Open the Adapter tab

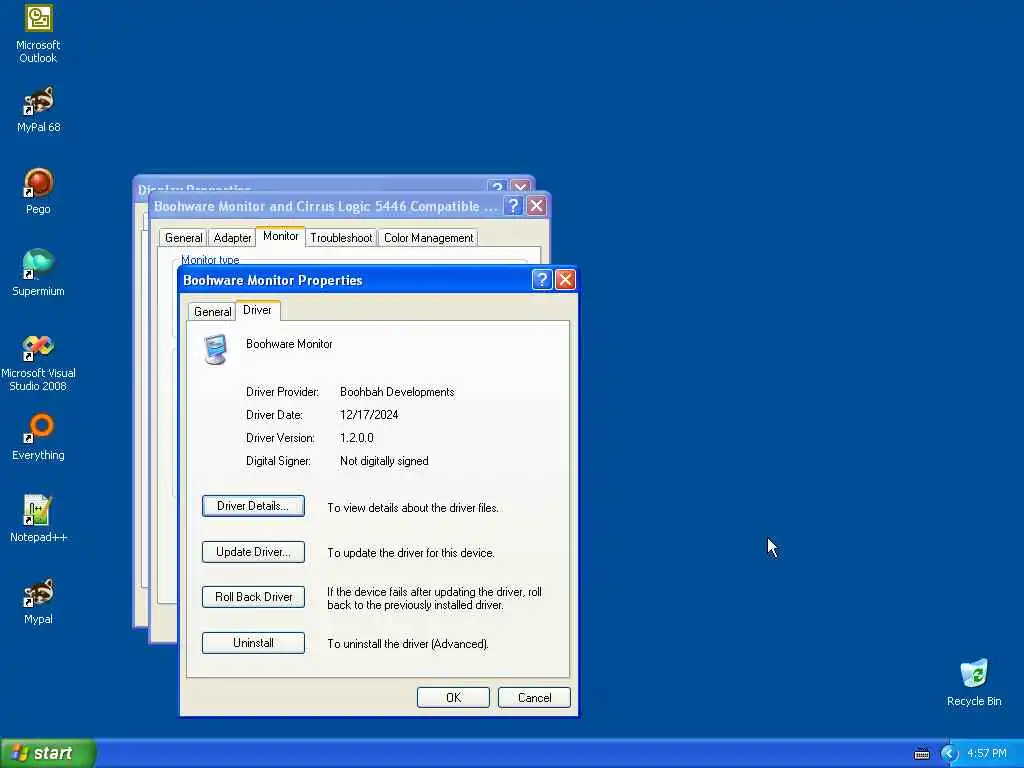[232, 238]
